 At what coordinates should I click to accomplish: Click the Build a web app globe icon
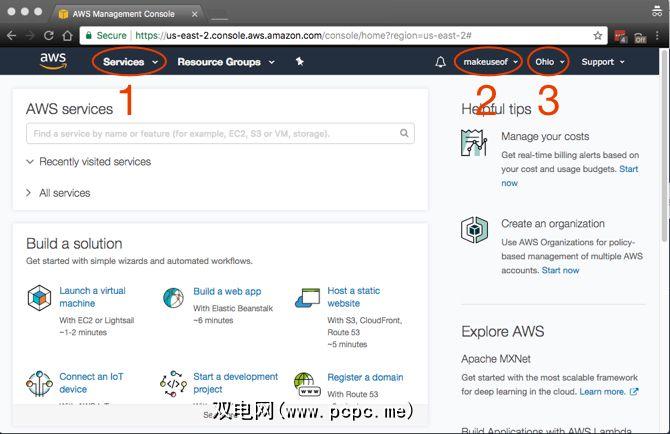point(173,298)
